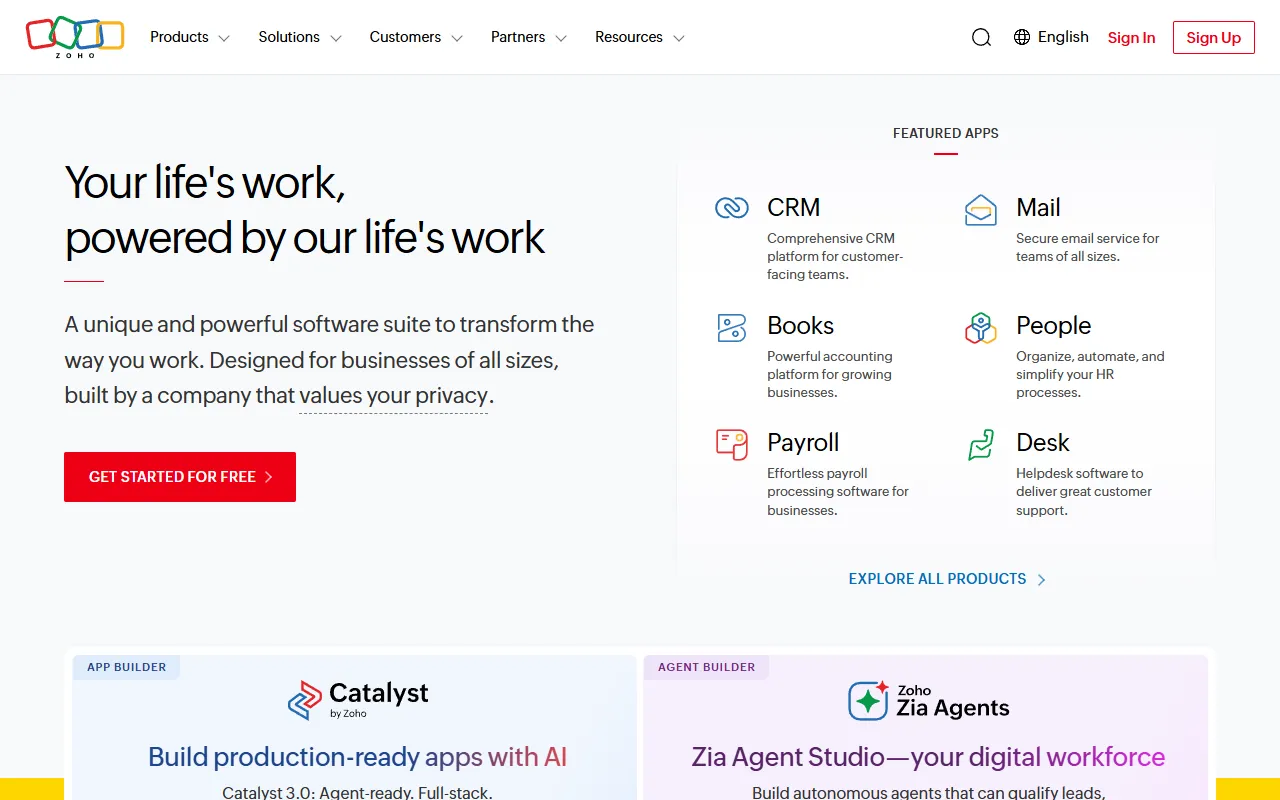The width and height of the screenshot is (1280, 800).
Task: Click the Sign In link
Action: point(1131,38)
